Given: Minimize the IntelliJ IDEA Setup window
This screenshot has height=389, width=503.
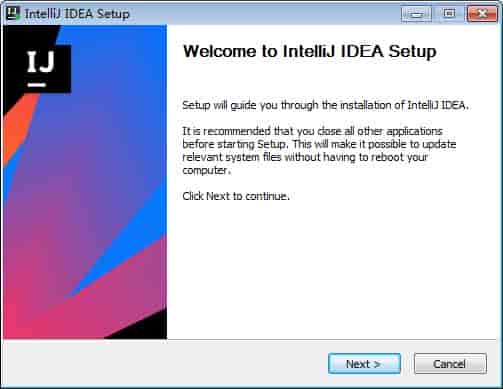Looking at the screenshot, I should [x=416, y=14].
